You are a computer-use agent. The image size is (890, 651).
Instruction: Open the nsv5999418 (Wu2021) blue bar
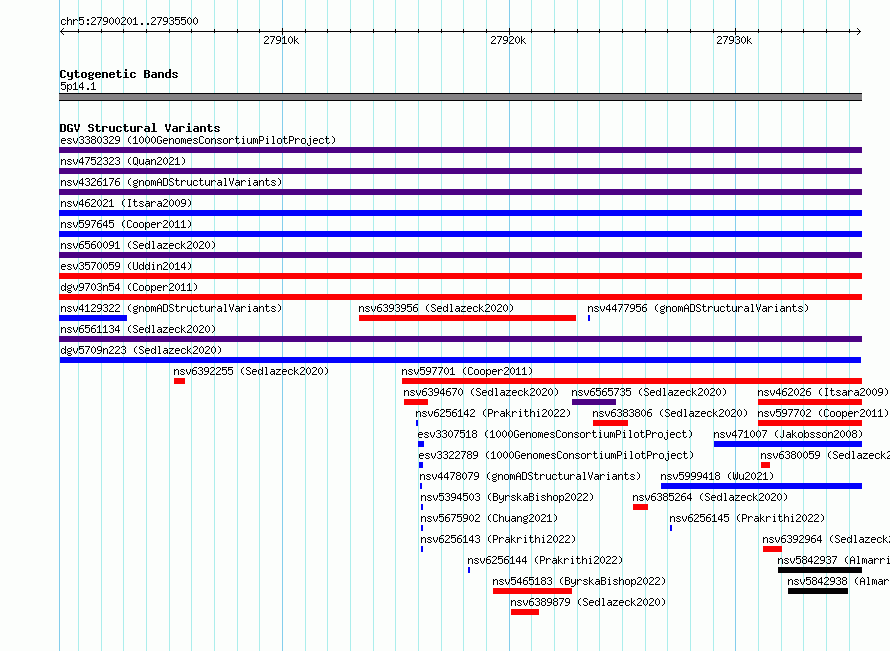click(x=761, y=486)
